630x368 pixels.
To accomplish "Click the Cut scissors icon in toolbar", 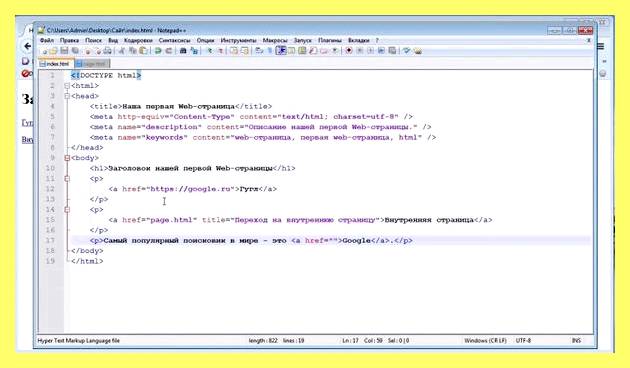I will [122, 51].
